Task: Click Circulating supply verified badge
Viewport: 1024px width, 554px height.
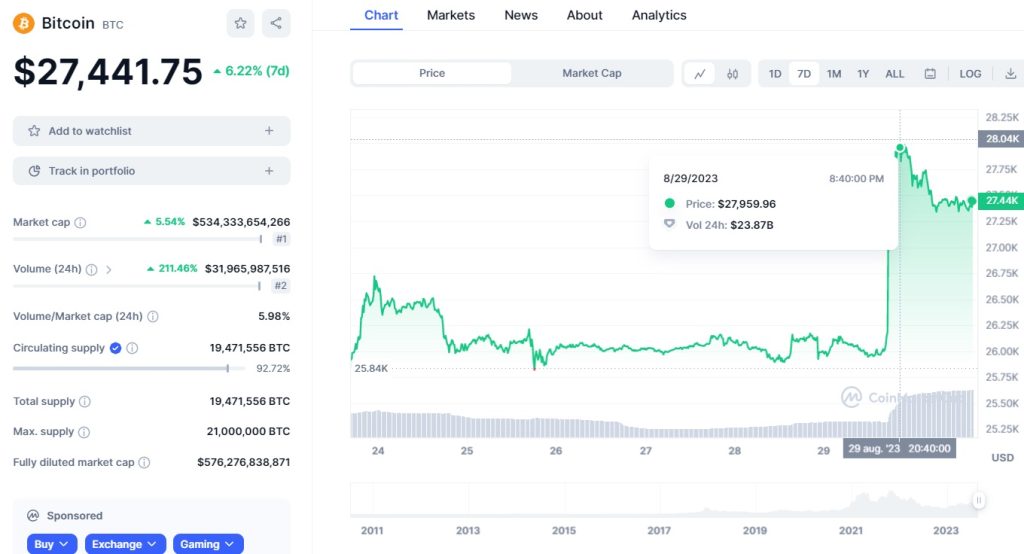Action: pos(116,348)
